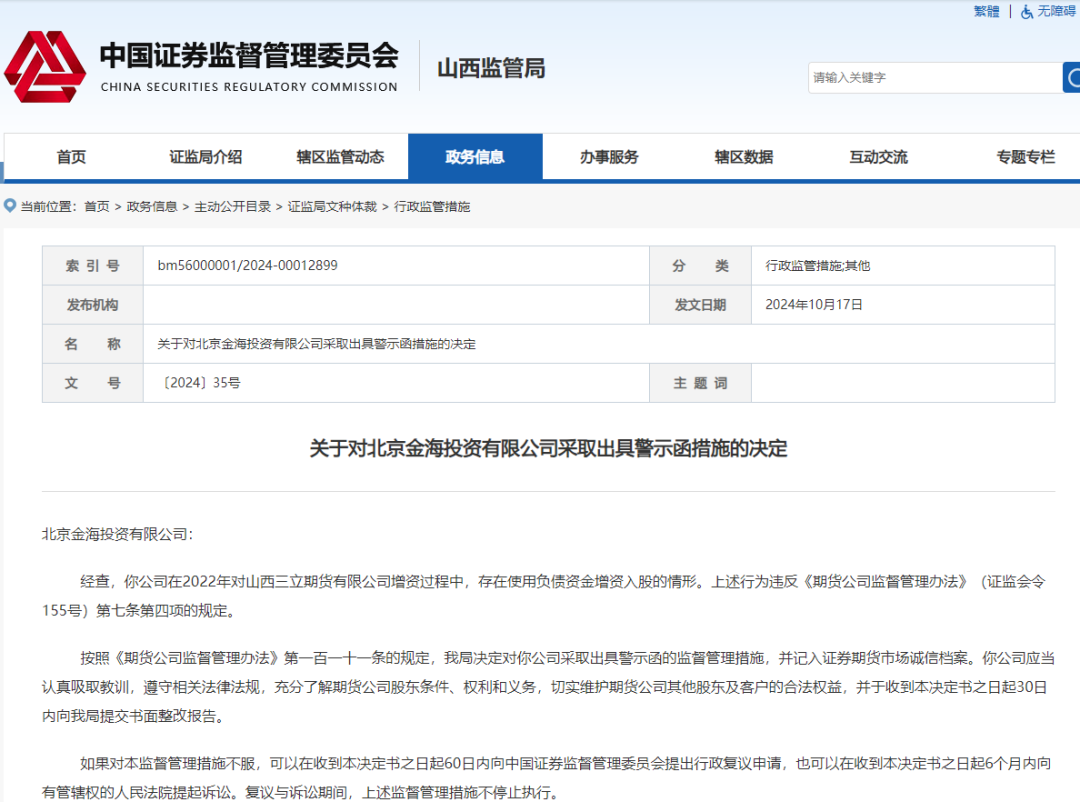Click the 中国证券监督管理委员会 header title
This screenshot has width=1080, height=802.
(249, 55)
